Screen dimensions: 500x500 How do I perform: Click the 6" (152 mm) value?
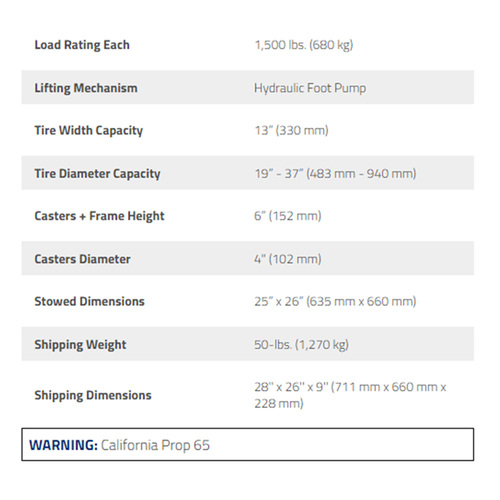(288, 216)
